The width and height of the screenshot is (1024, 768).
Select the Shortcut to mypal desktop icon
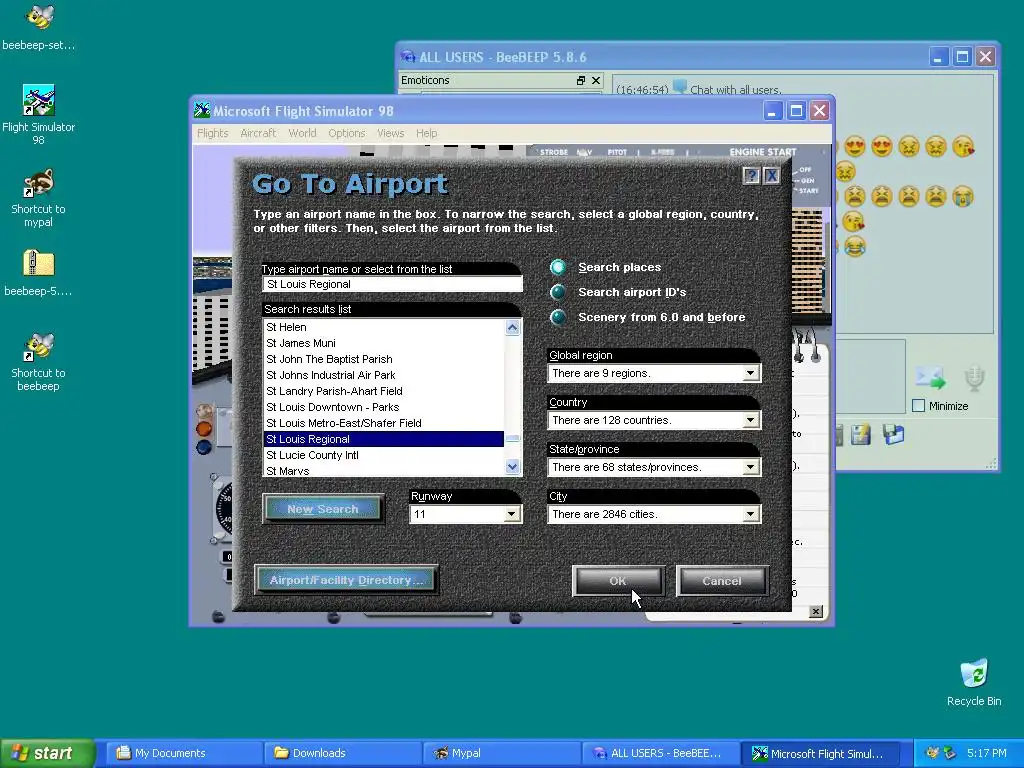pos(39,198)
